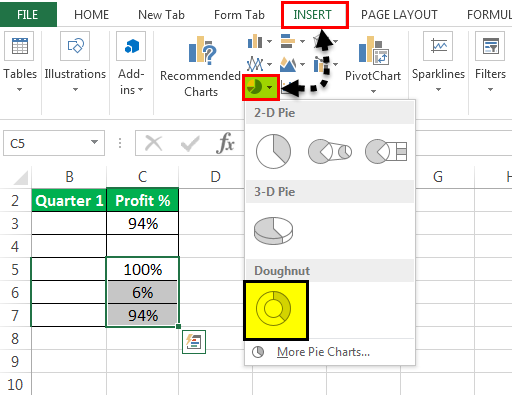This screenshot has height=395, width=512.
Task: Expand the column chart dropdown arrow
Action: tap(269, 42)
